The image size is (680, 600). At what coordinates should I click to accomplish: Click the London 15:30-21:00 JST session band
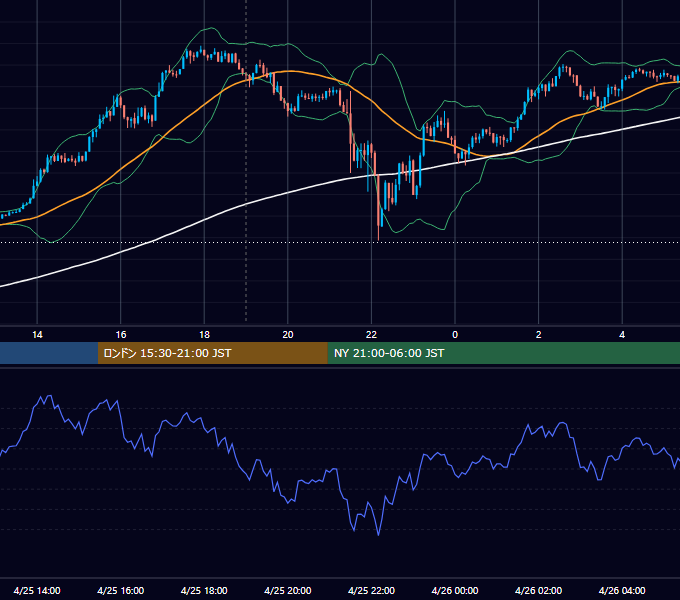212,353
